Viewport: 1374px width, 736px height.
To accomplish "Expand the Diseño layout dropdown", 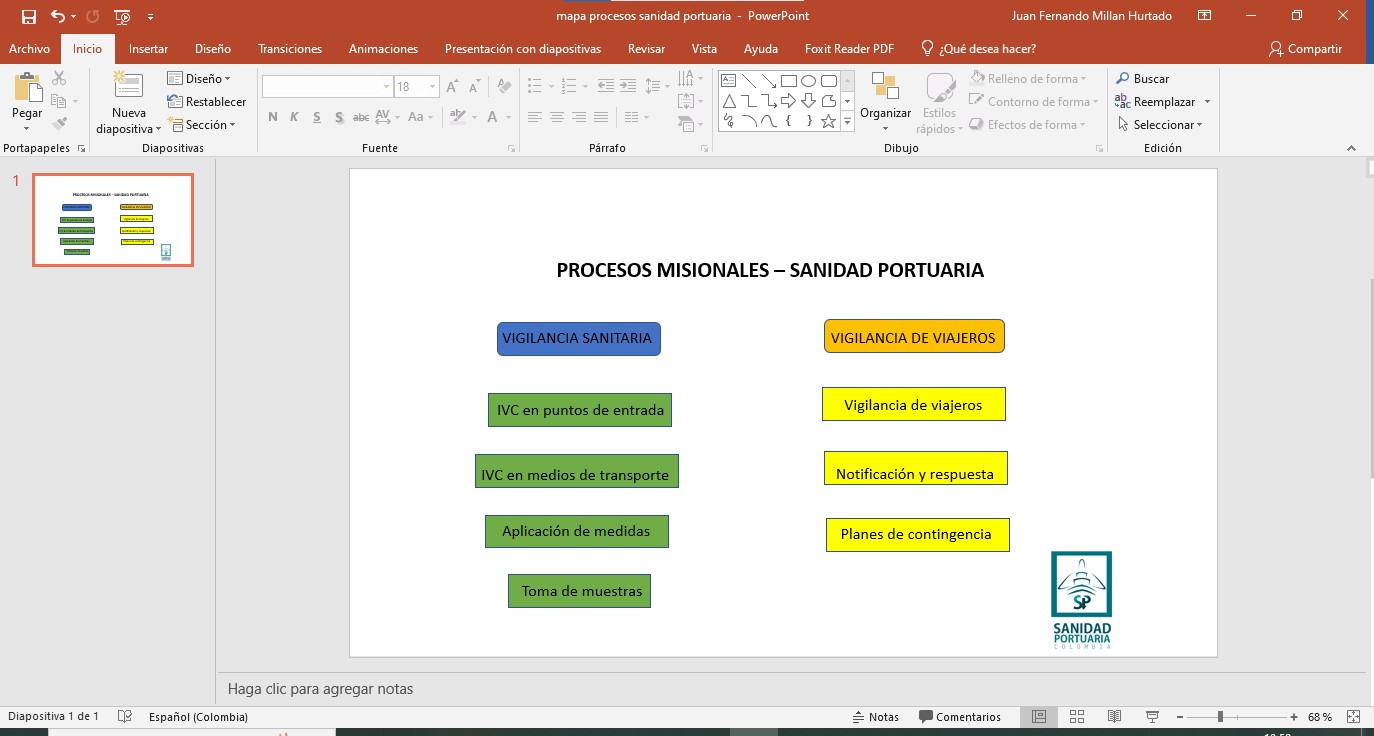I will pos(200,79).
